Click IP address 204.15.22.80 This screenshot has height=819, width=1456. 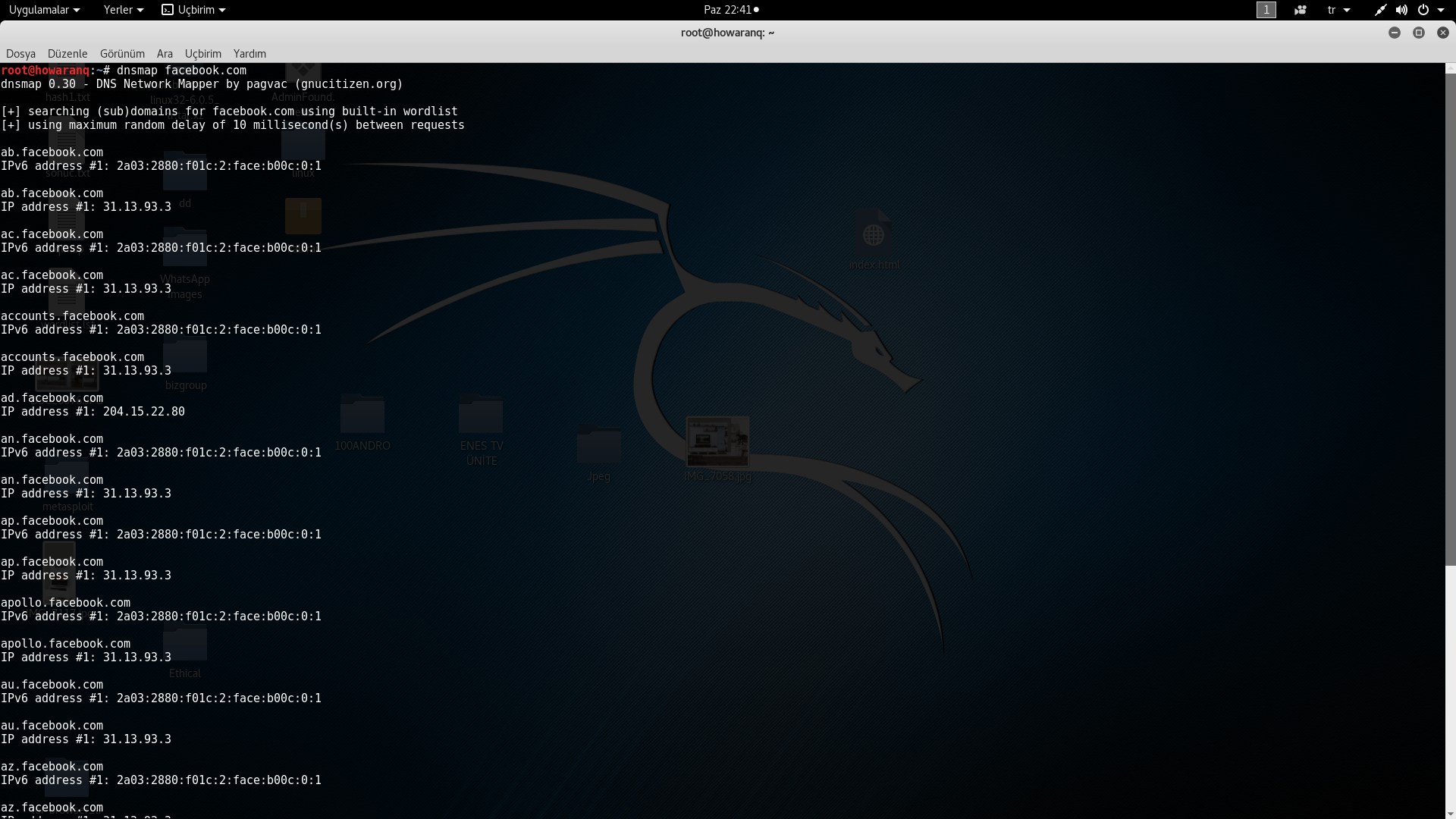(x=144, y=412)
